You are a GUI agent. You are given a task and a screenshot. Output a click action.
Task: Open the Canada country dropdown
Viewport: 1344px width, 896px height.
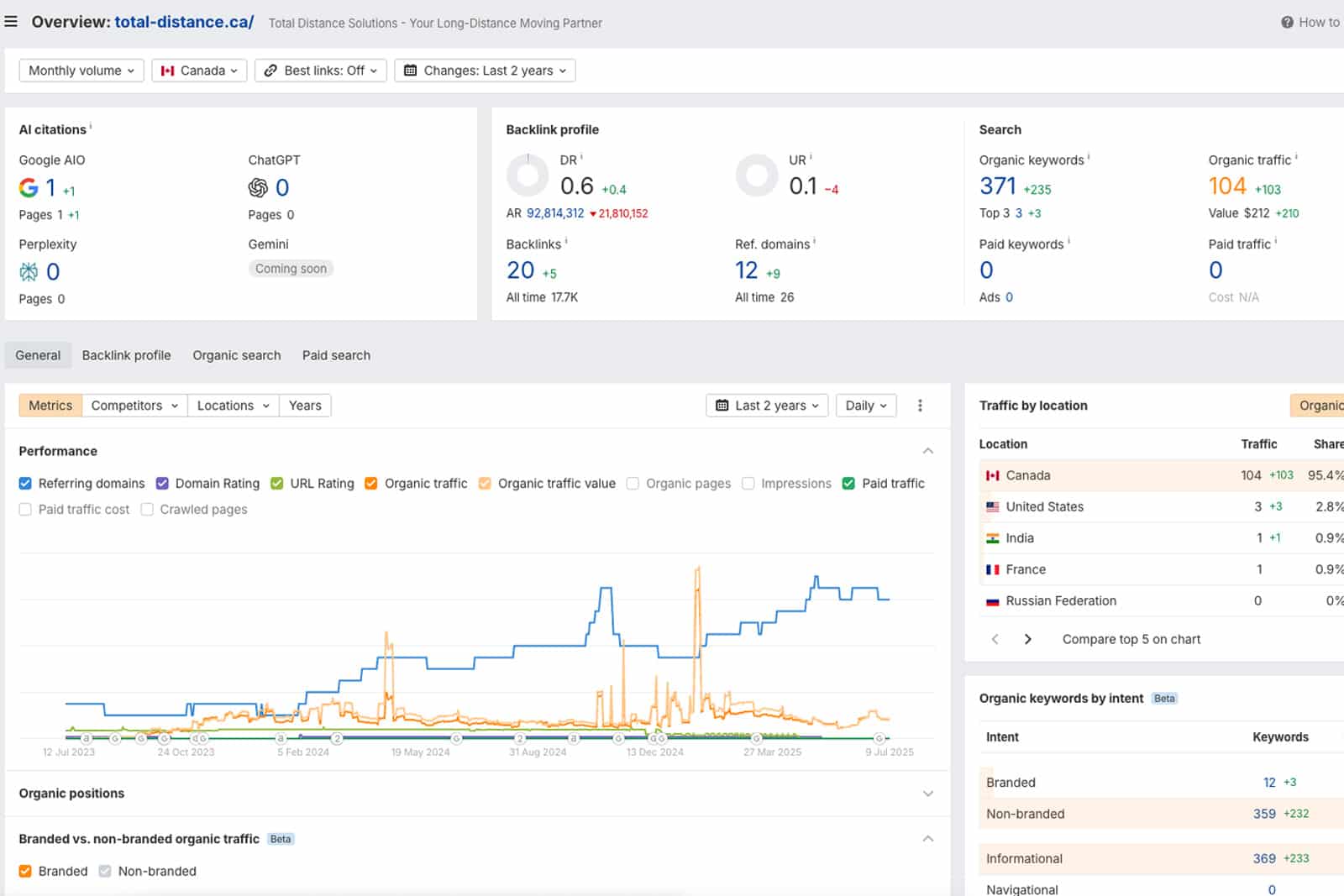click(x=199, y=71)
